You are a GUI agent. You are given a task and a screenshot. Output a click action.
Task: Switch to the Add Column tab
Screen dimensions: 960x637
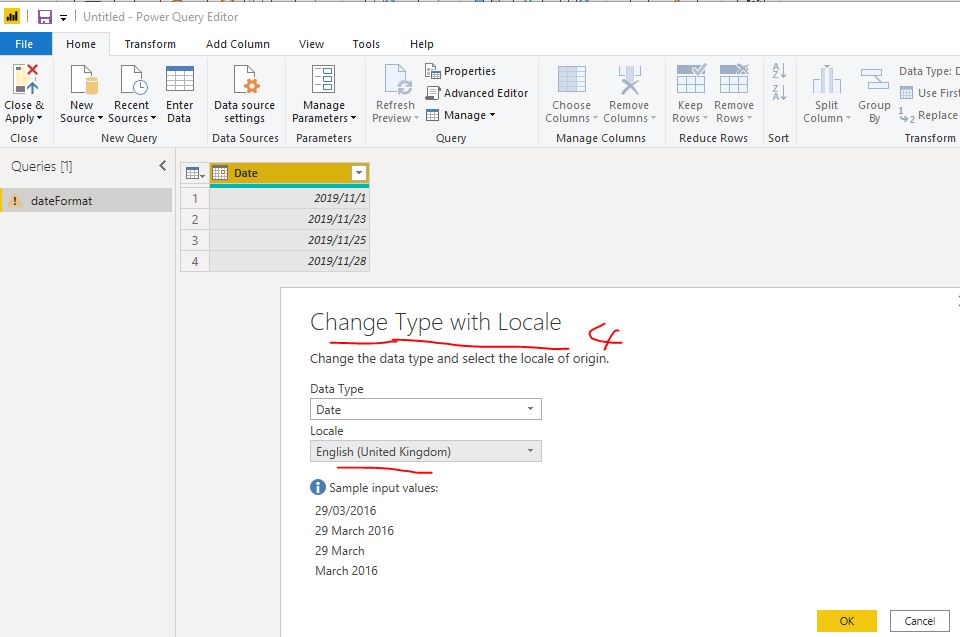pyautogui.click(x=238, y=44)
